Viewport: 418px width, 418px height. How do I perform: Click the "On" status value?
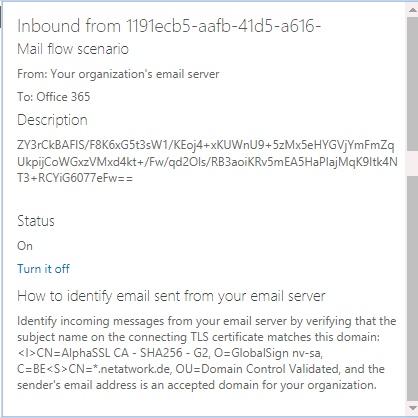pyautogui.click(x=25, y=246)
